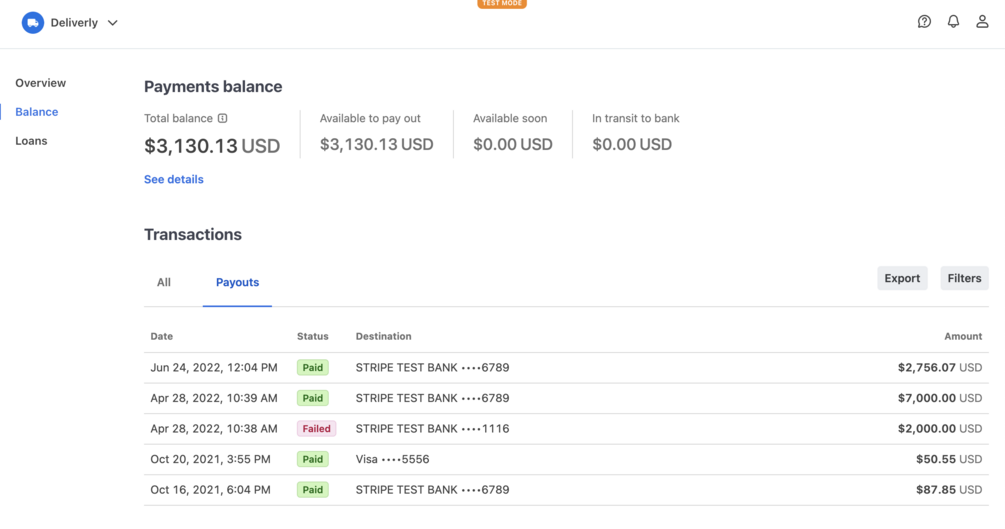Screen dimensions: 1005x529
Task: Switch to the All transactions tab
Action: [164, 282]
